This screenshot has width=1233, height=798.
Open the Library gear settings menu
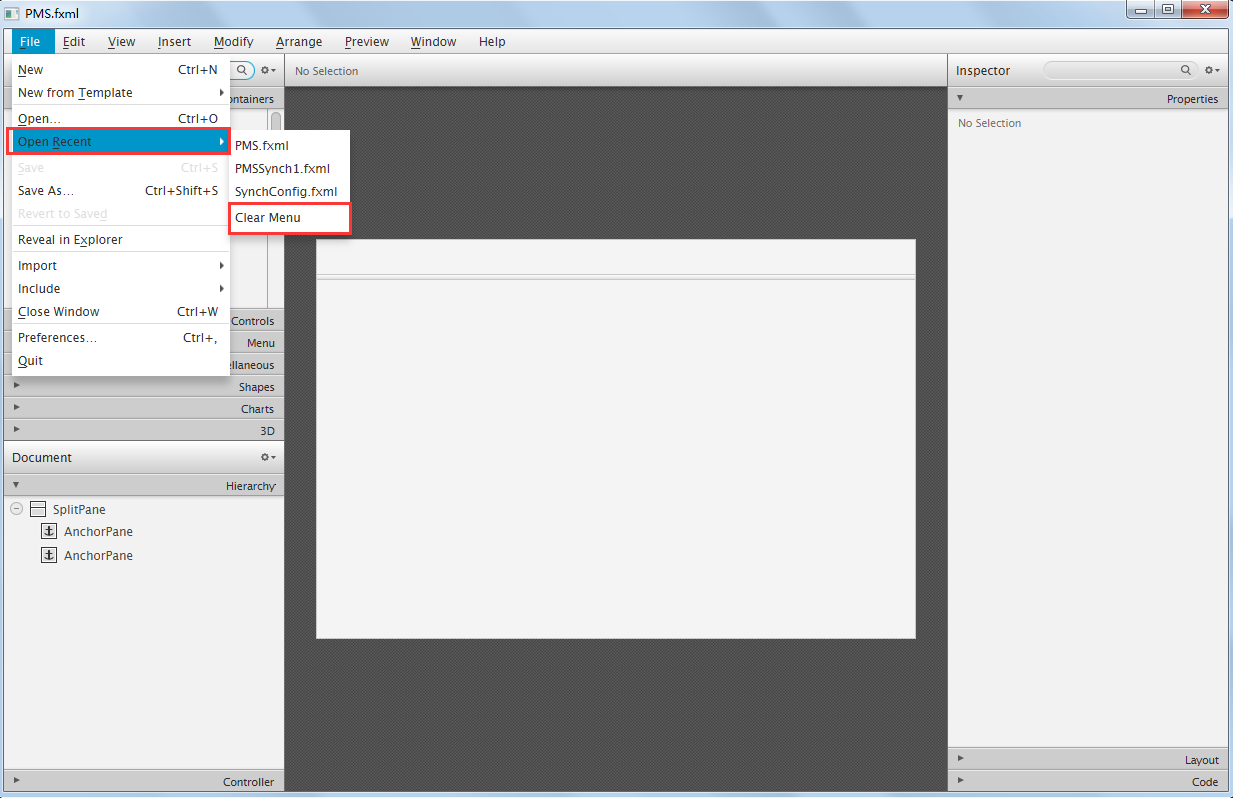pos(266,71)
